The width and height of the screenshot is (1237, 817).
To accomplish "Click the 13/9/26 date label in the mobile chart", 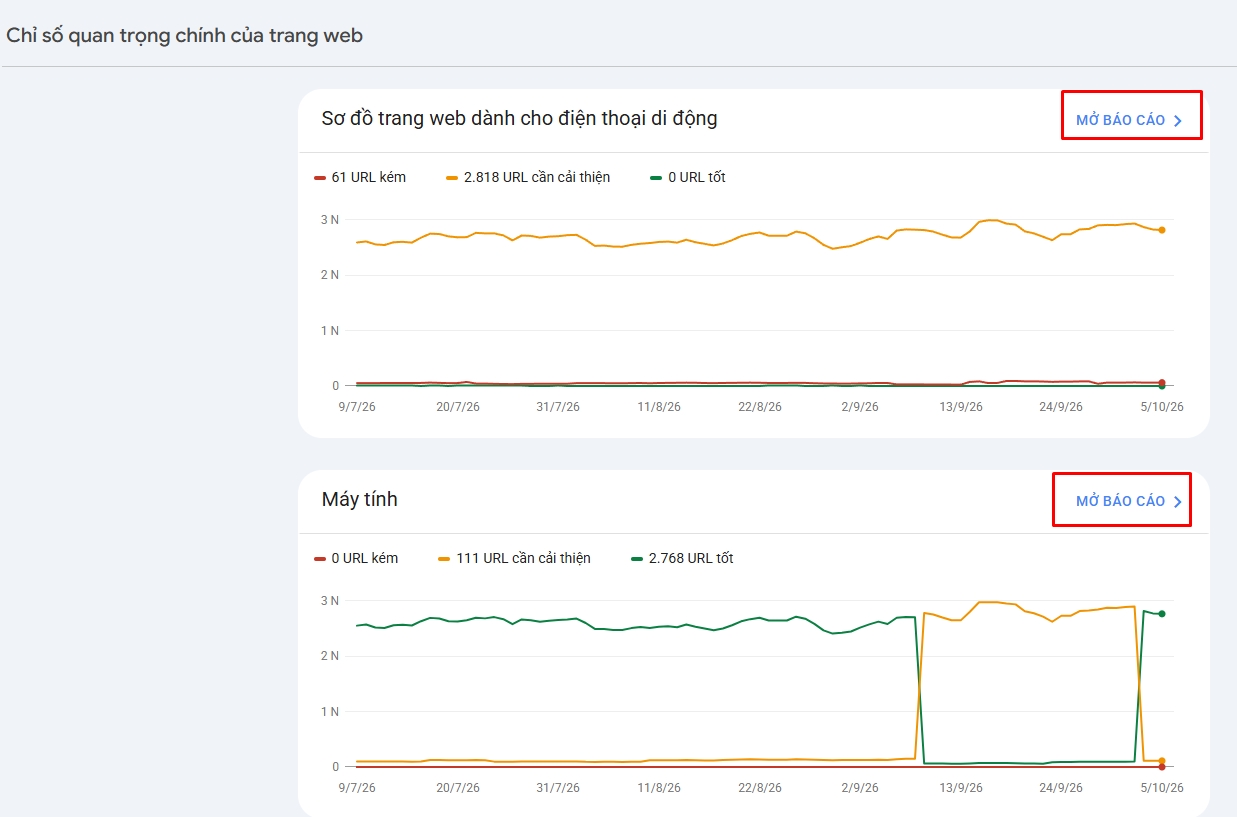I will coord(962,407).
